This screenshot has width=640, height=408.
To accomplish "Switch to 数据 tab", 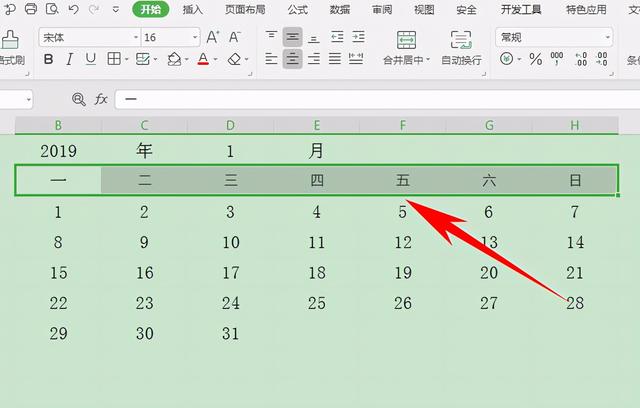I will [340, 9].
